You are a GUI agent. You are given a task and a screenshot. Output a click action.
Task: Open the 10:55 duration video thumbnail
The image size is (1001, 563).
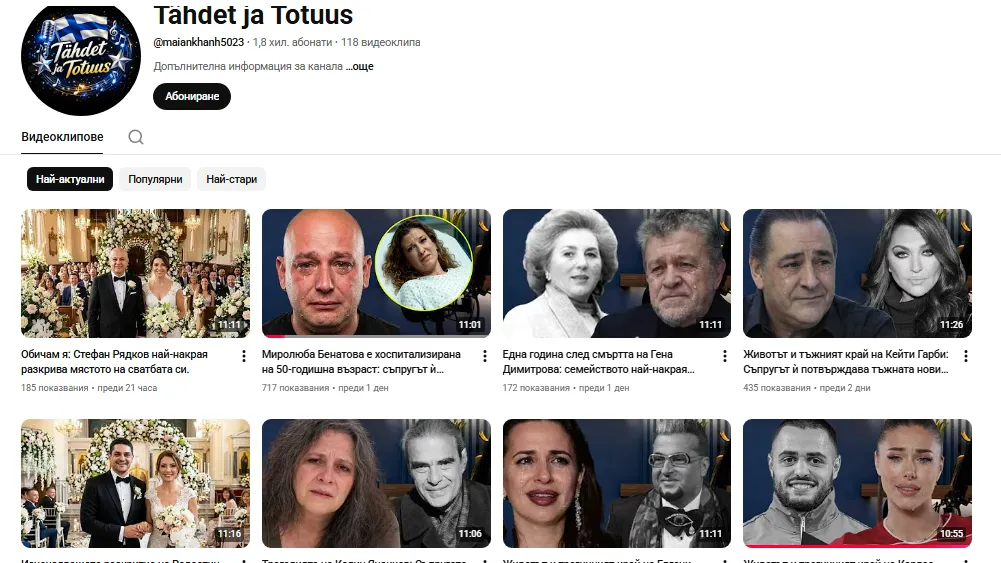coord(857,483)
